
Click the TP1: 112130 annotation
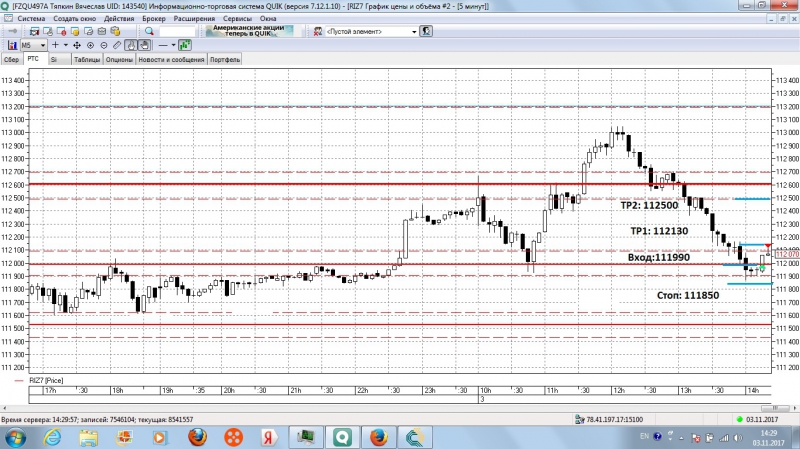click(x=659, y=231)
